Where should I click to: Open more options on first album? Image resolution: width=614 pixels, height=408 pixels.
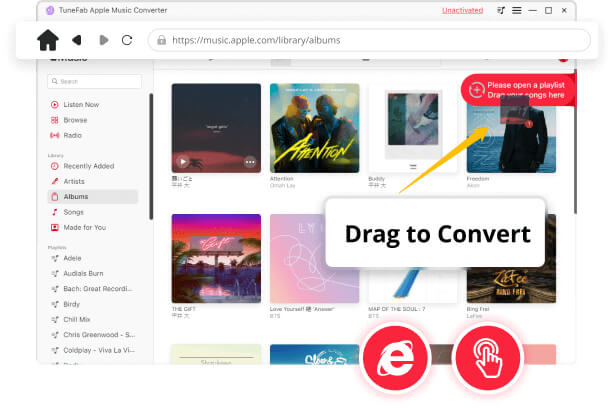pyautogui.click(x=250, y=162)
